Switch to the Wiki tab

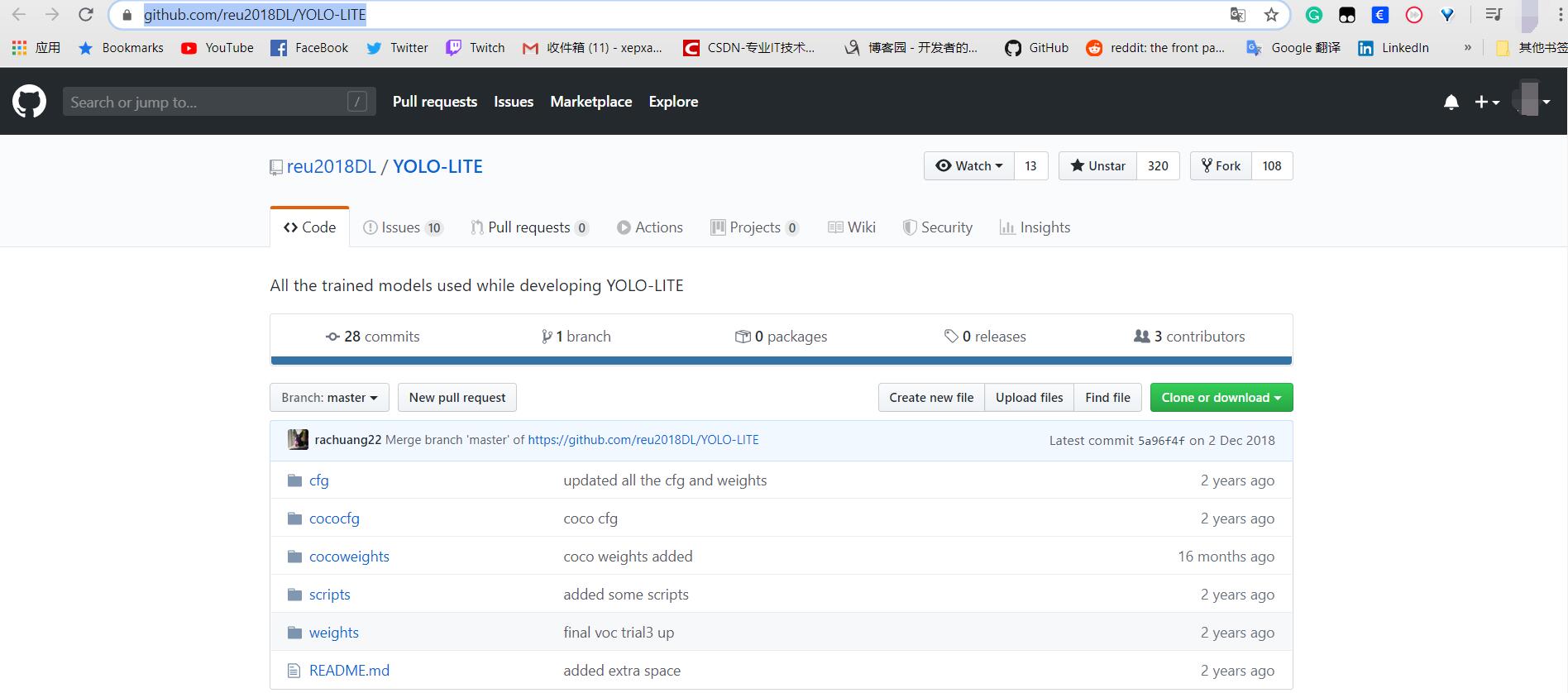click(x=852, y=227)
